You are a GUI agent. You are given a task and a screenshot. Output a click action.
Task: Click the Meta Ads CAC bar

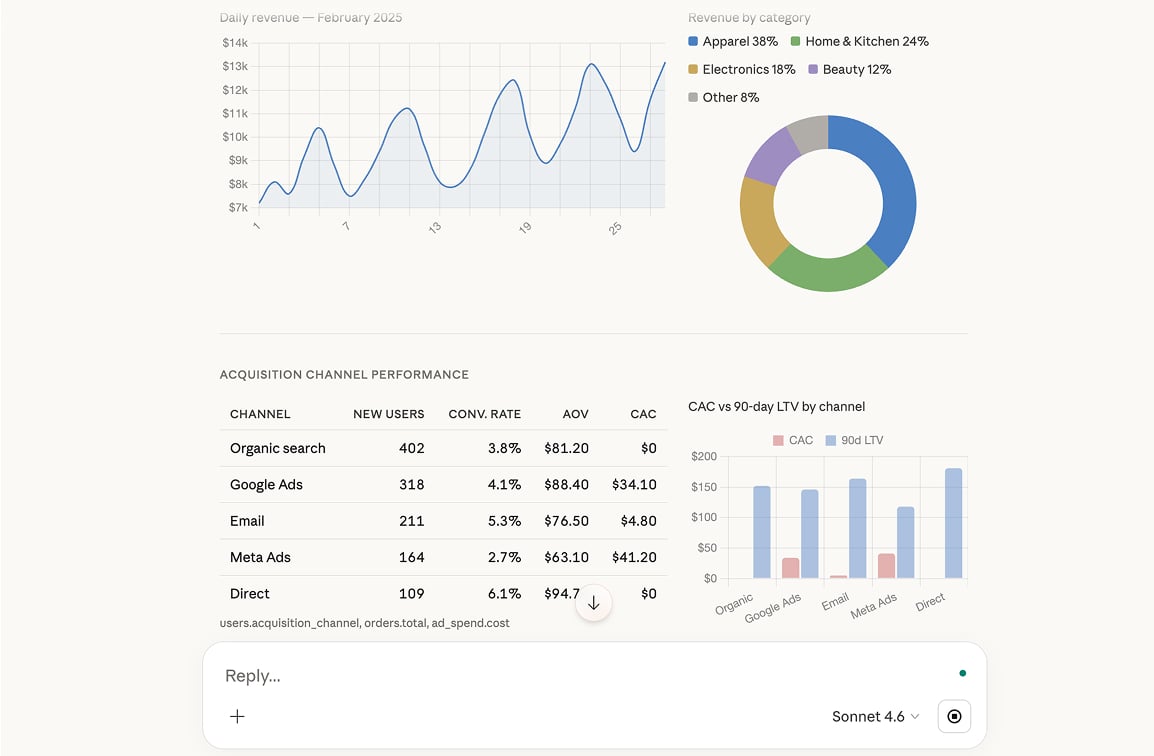coord(886,566)
